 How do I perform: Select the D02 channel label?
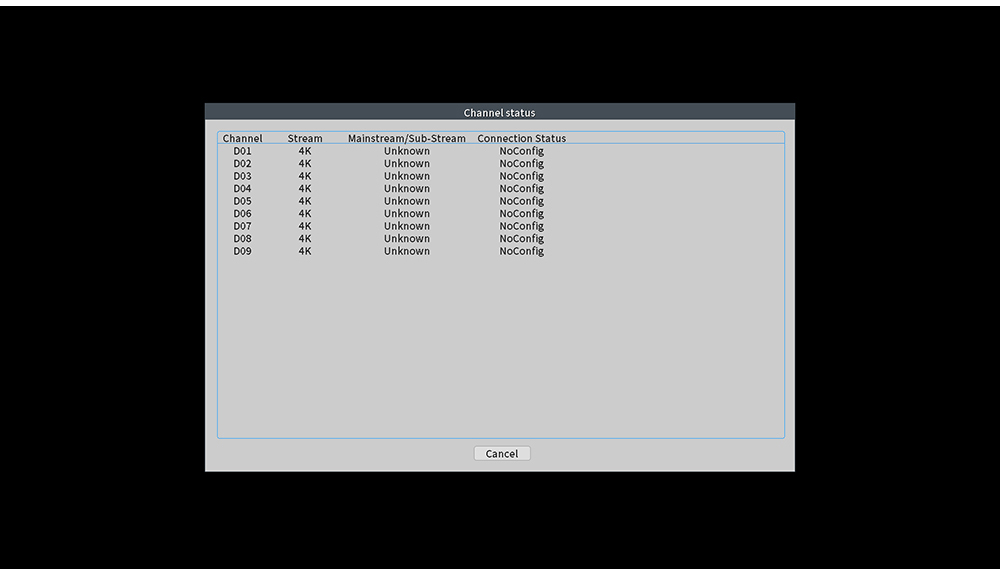[x=243, y=164]
